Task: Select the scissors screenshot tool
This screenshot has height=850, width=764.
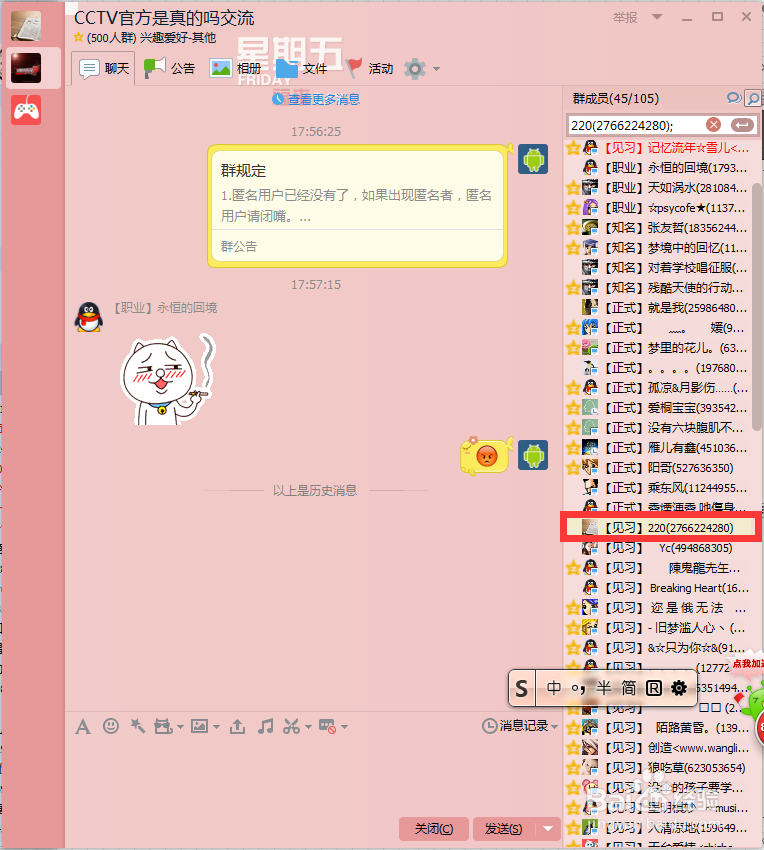Action: tap(292, 726)
